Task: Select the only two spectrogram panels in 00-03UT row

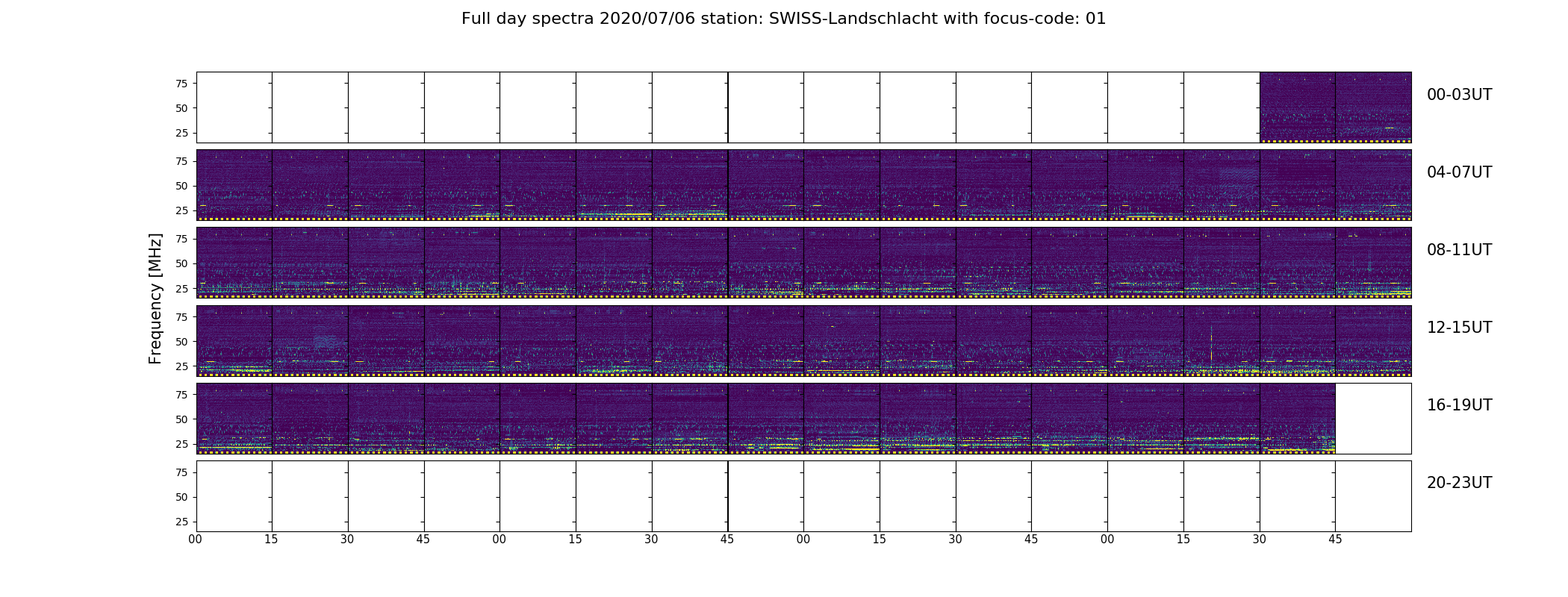Action: (1335, 107)
